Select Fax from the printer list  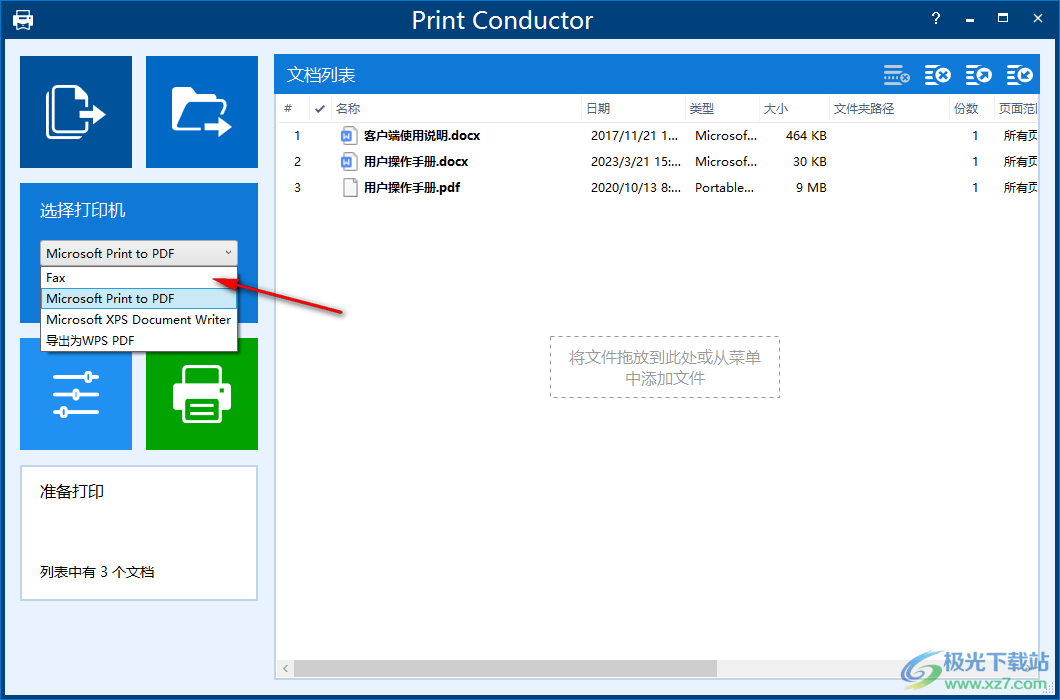pos(139,277)
